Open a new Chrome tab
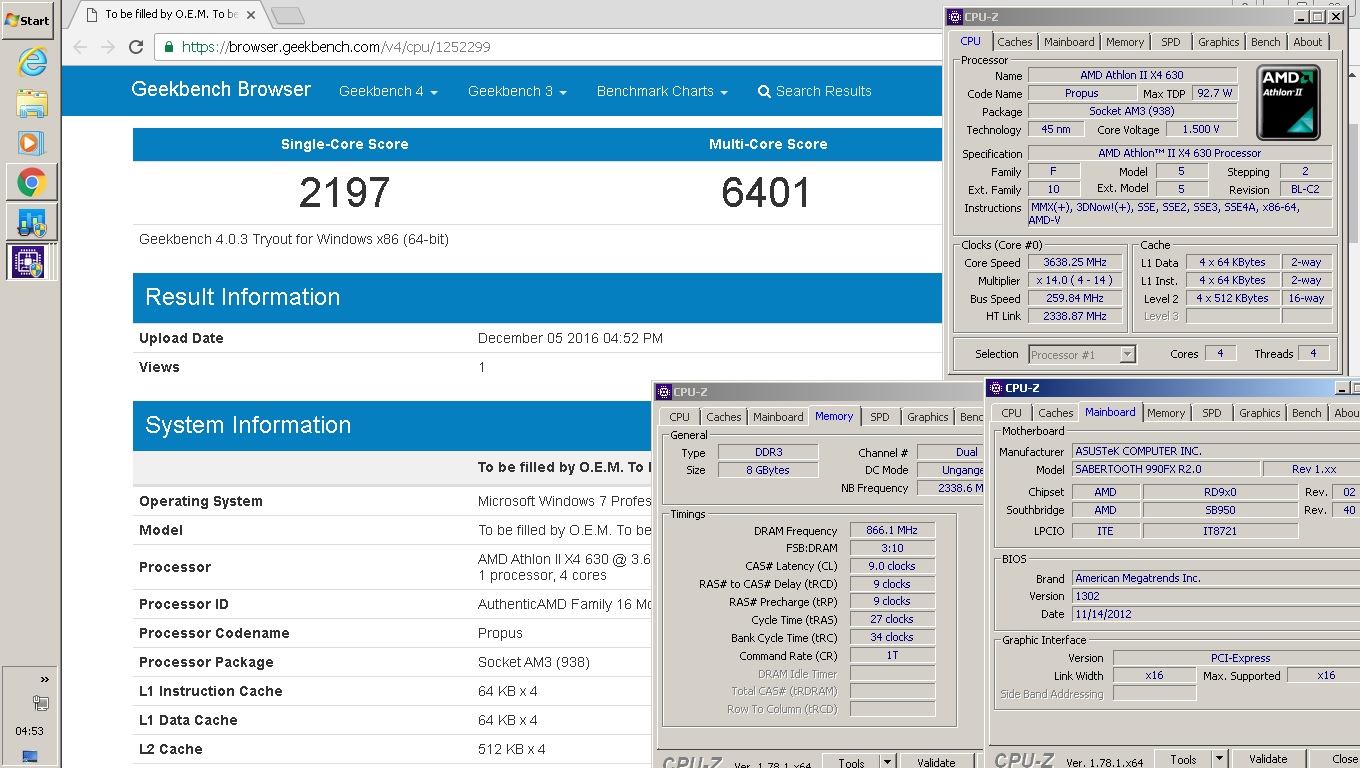 coord(288,15)
